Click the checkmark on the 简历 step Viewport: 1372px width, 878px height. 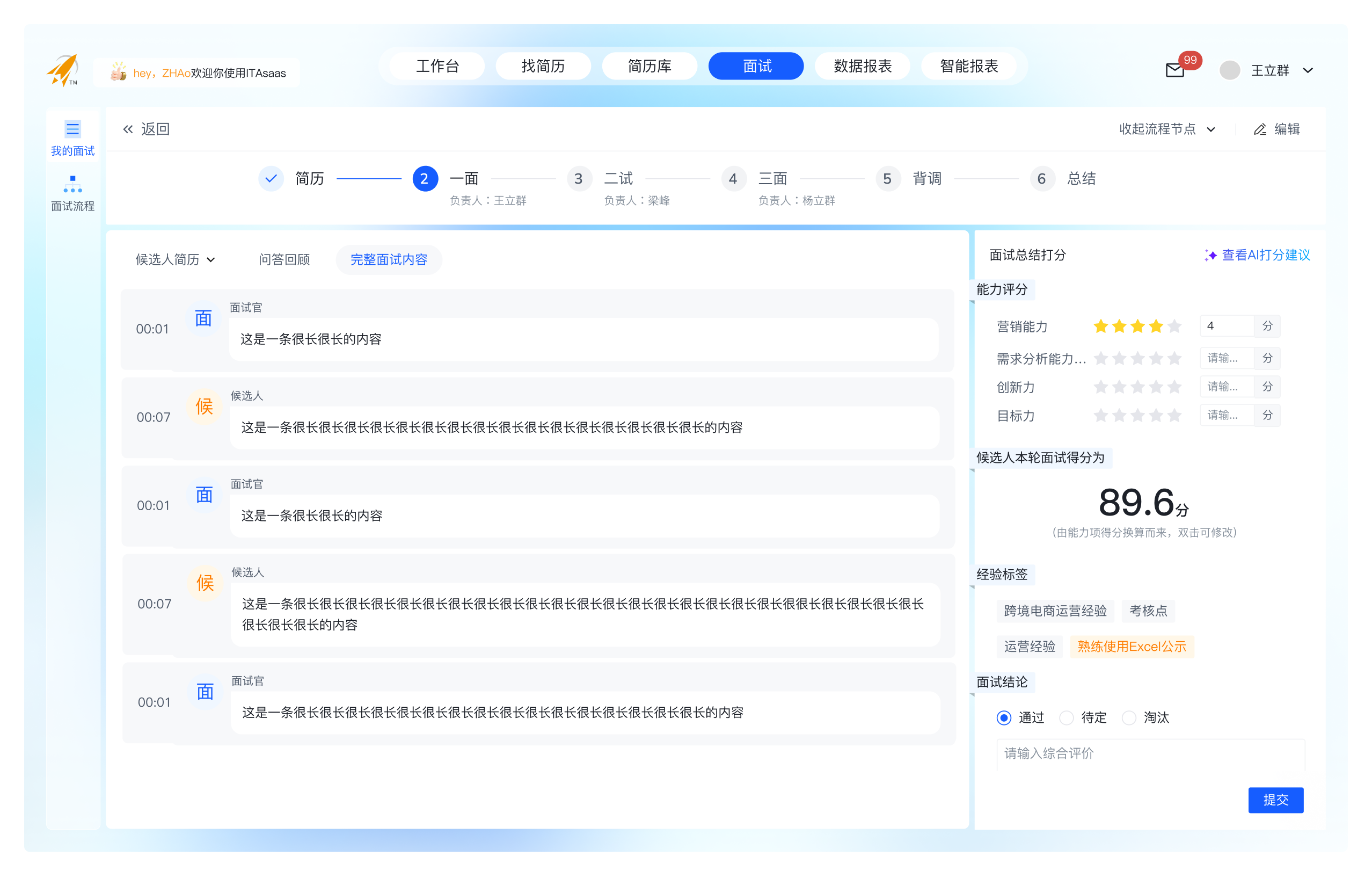271,178
